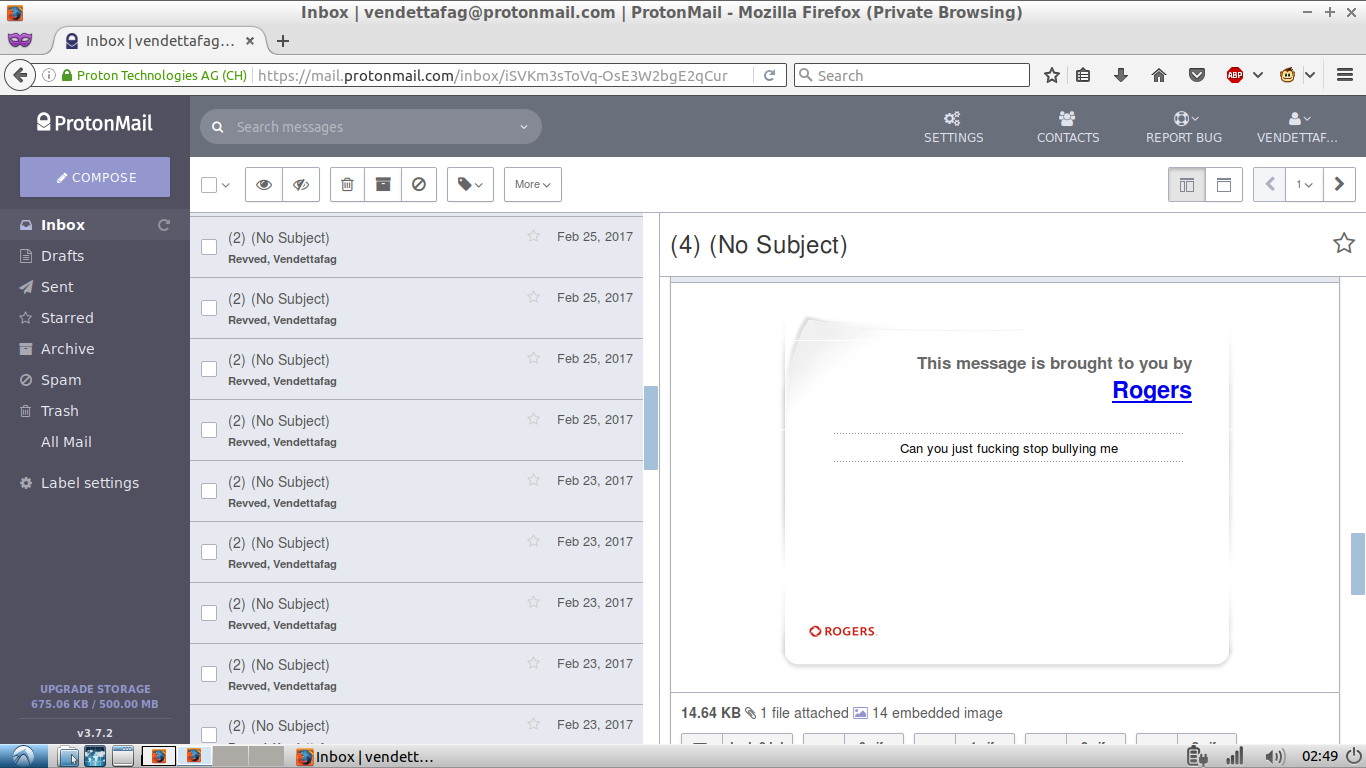Open the Firefox hamburger menu
The image size is (1366, 768).
[x=1344, y=75]
